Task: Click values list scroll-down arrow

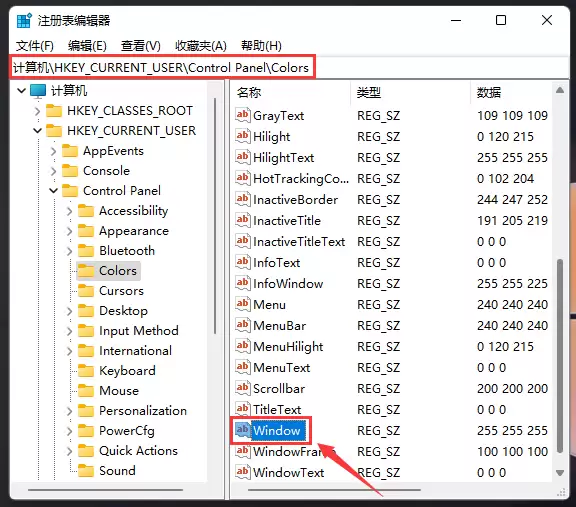Action: pyautogui.click(x=560, y=473)
